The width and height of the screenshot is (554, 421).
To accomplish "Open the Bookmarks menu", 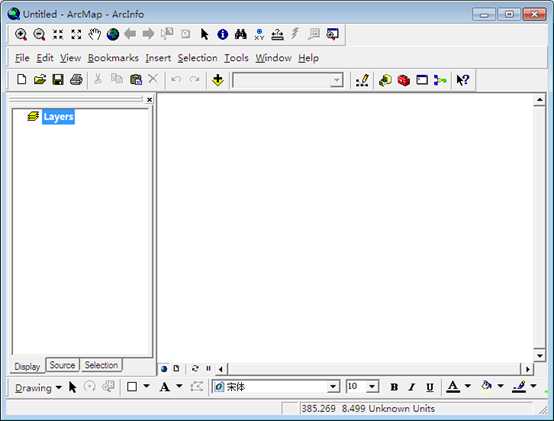I will (x=113, y=58).
